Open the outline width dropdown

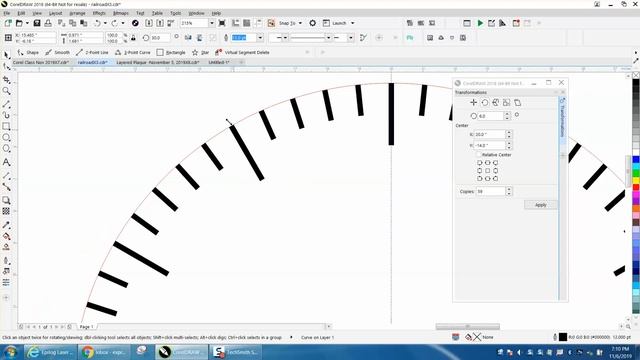[260, 38]
